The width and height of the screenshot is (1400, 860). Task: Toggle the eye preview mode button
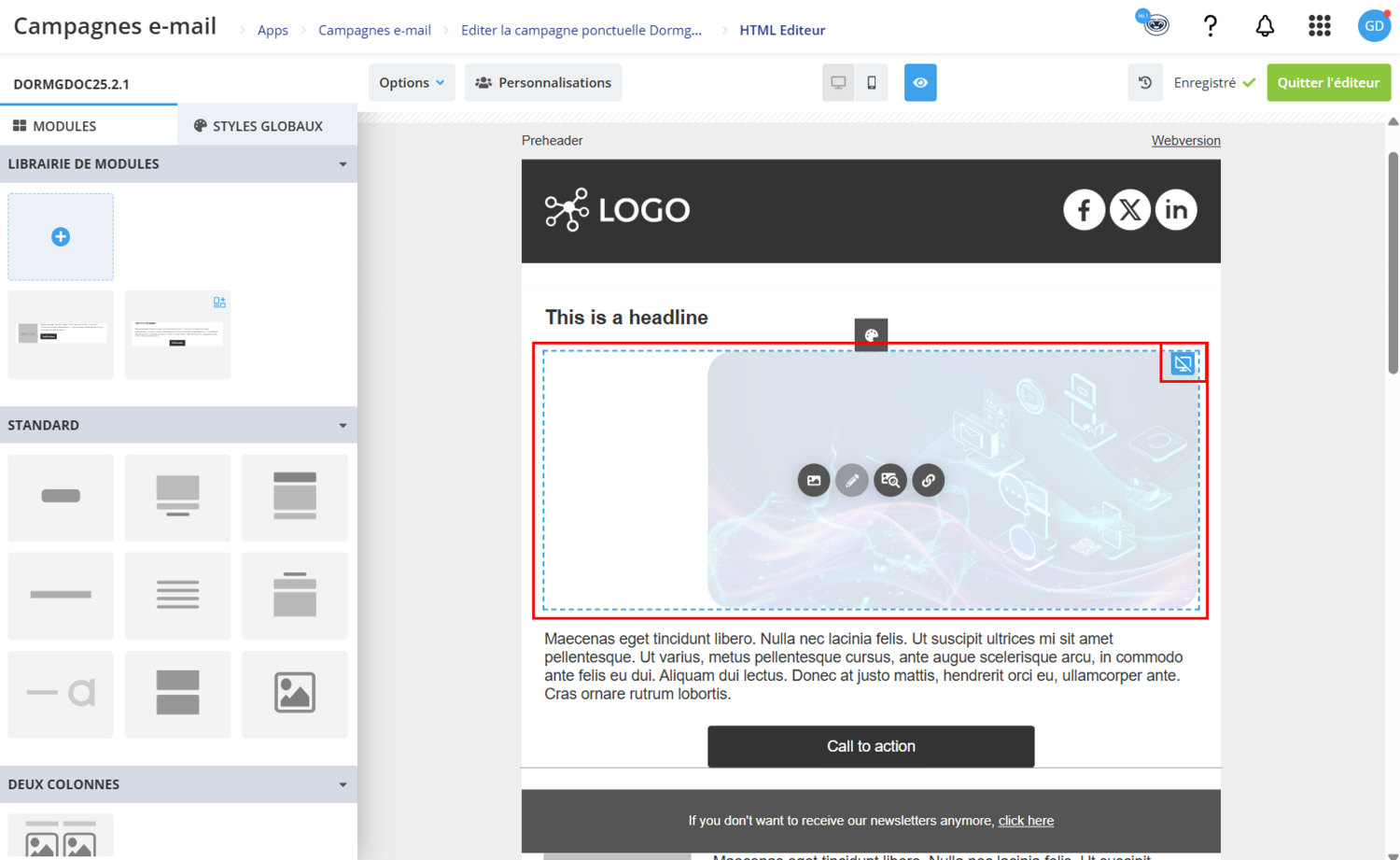[x=920, y=82]
